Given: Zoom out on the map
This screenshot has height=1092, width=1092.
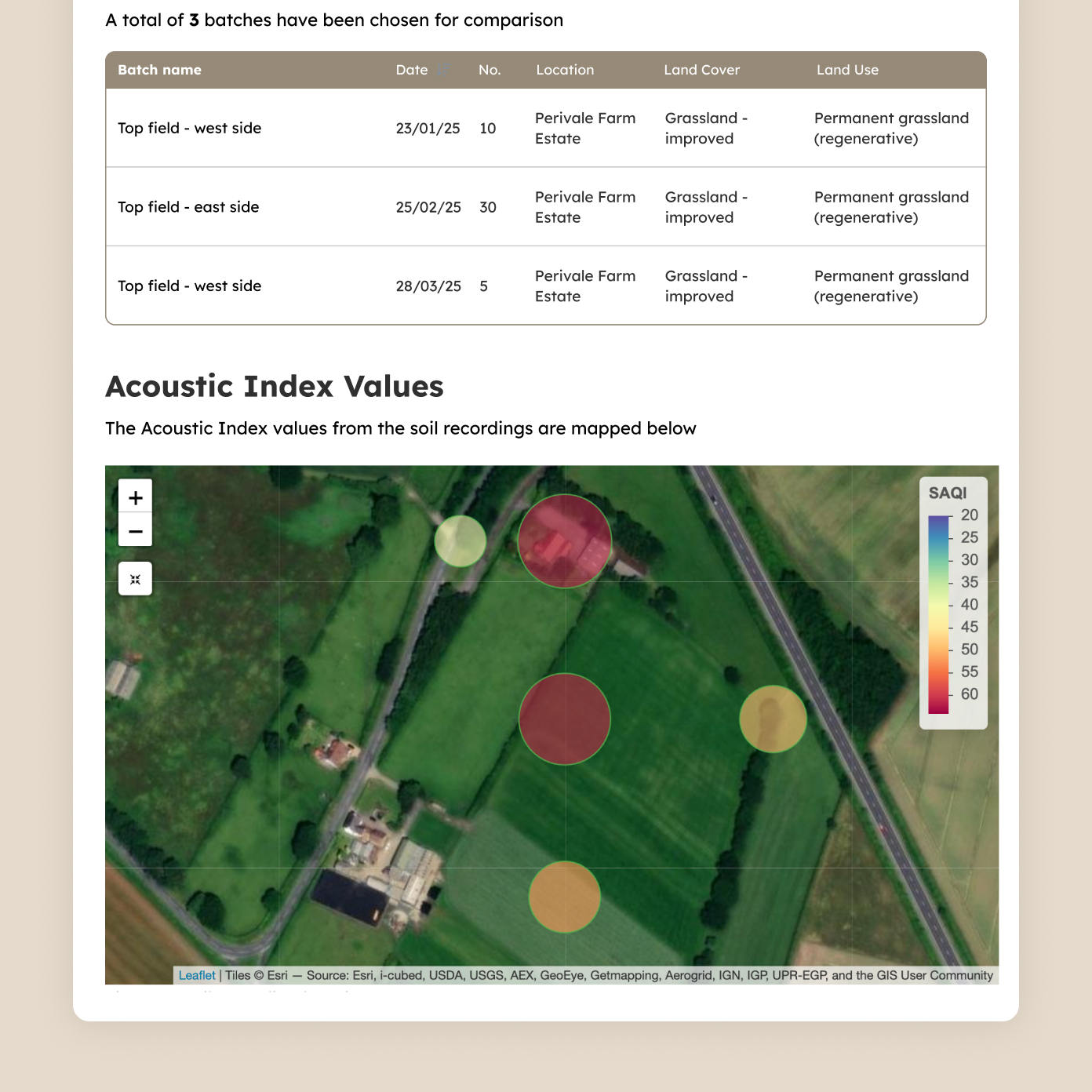Looking at the screenshot, I should click(x=135, y=530).
